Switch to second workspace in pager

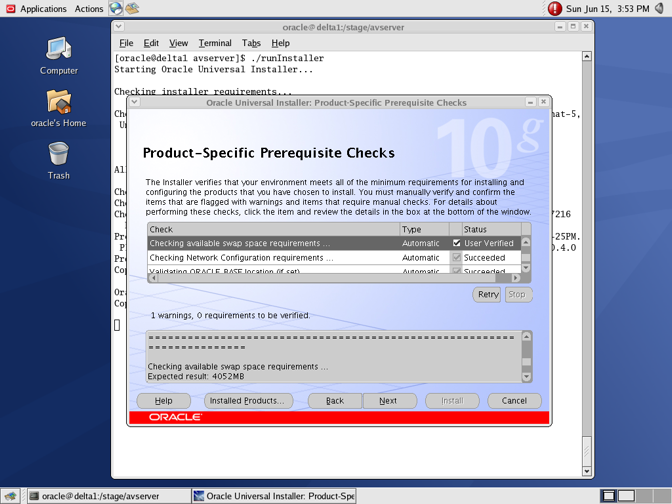point(626,496)
